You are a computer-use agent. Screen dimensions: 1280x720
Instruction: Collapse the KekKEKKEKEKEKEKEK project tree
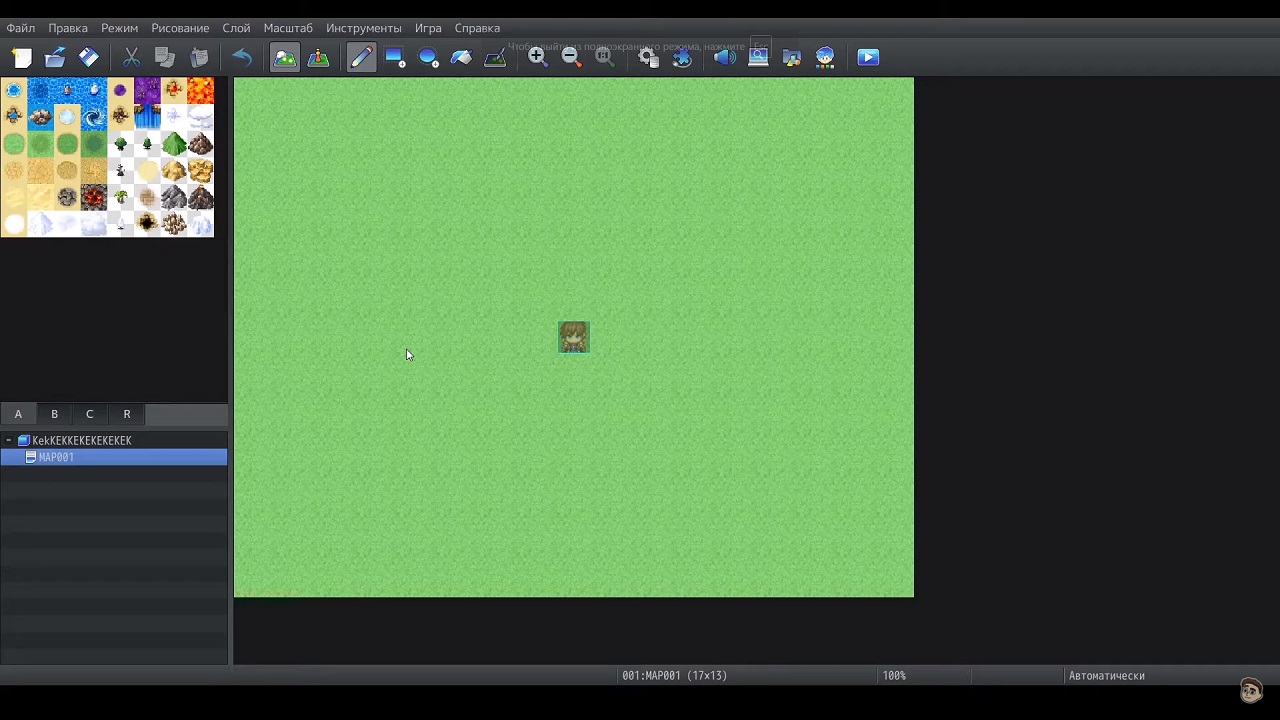coord(9,440)
